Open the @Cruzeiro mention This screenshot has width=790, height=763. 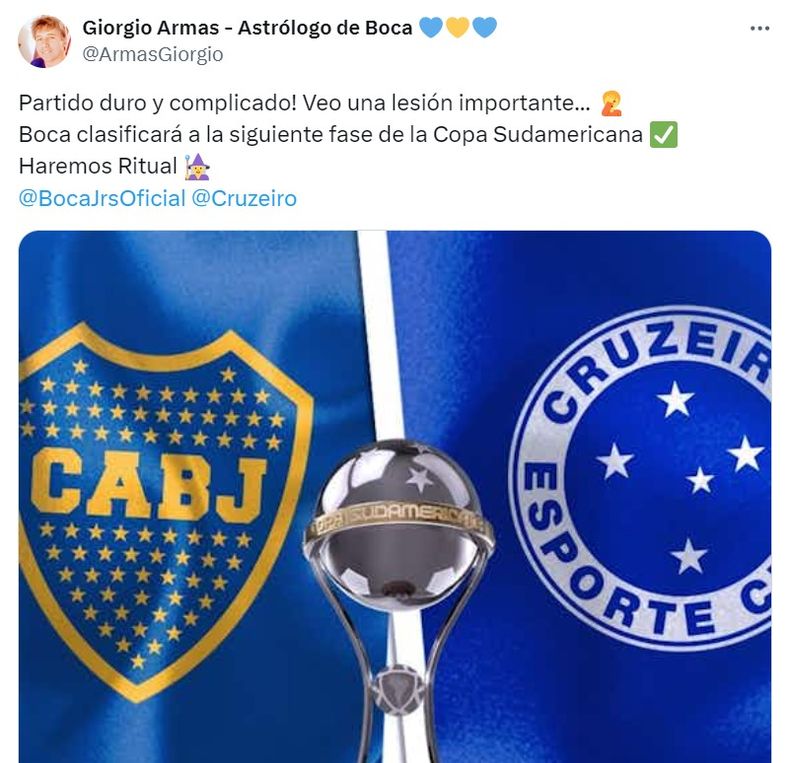point(244,198)
